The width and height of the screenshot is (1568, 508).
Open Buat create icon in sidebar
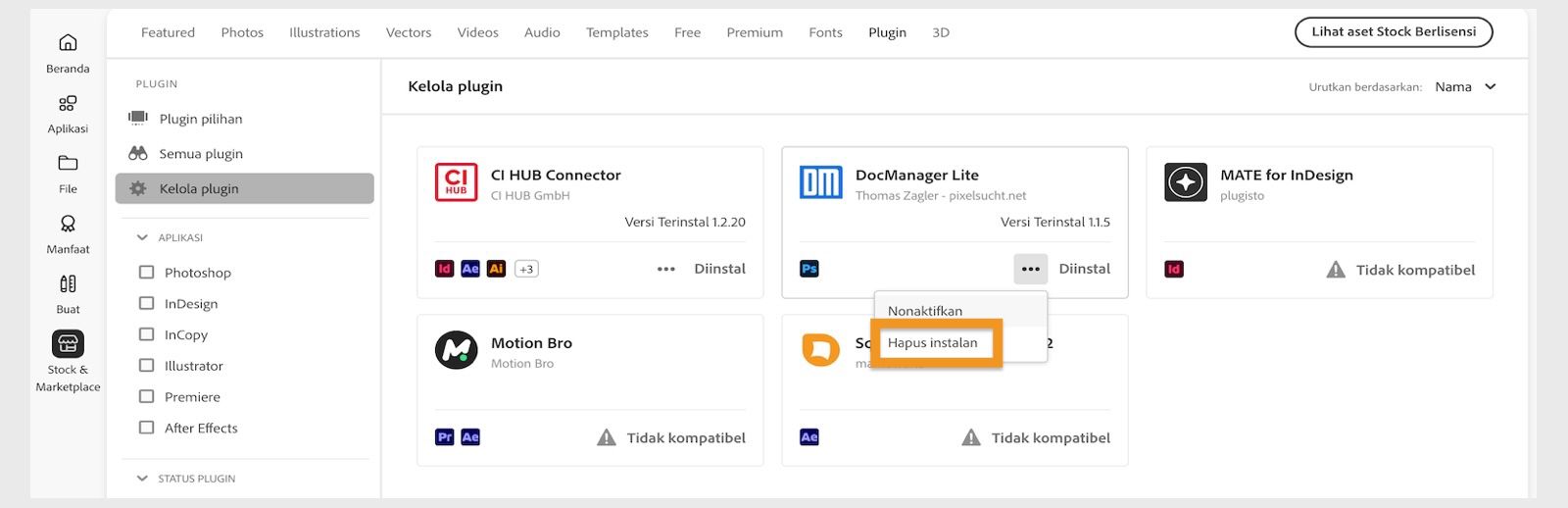(x=68, y=283)
